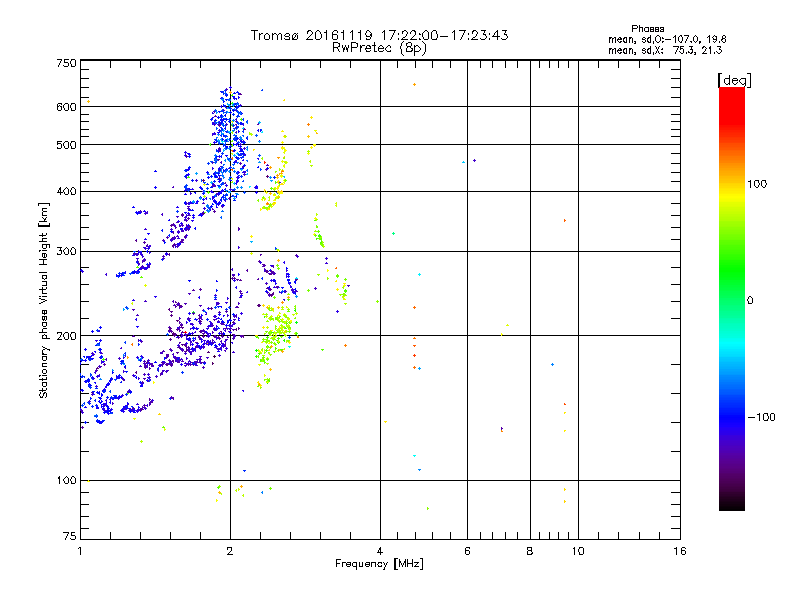Click the colorbar tick label '0'
The height and width of the screenshot is (600, 800).
pyautogui.click(x=749, y=301)
